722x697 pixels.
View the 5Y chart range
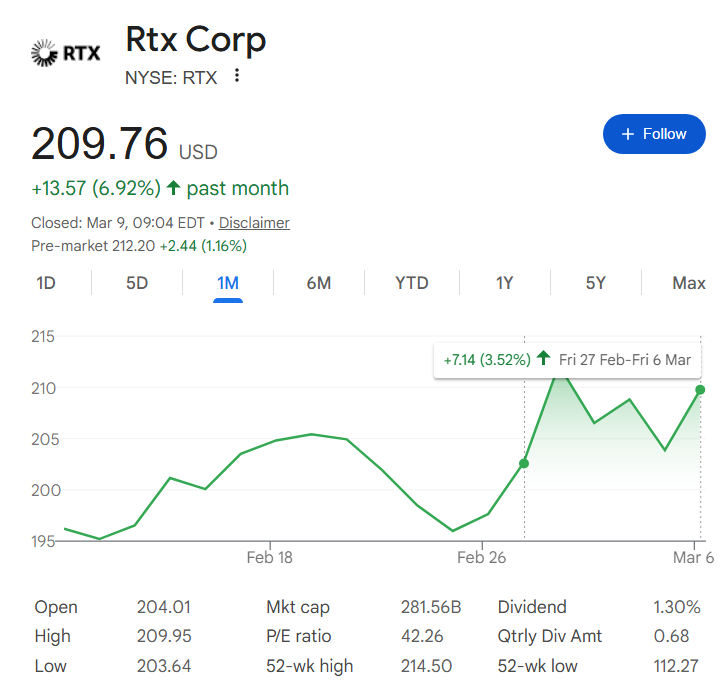coord(595,283)
